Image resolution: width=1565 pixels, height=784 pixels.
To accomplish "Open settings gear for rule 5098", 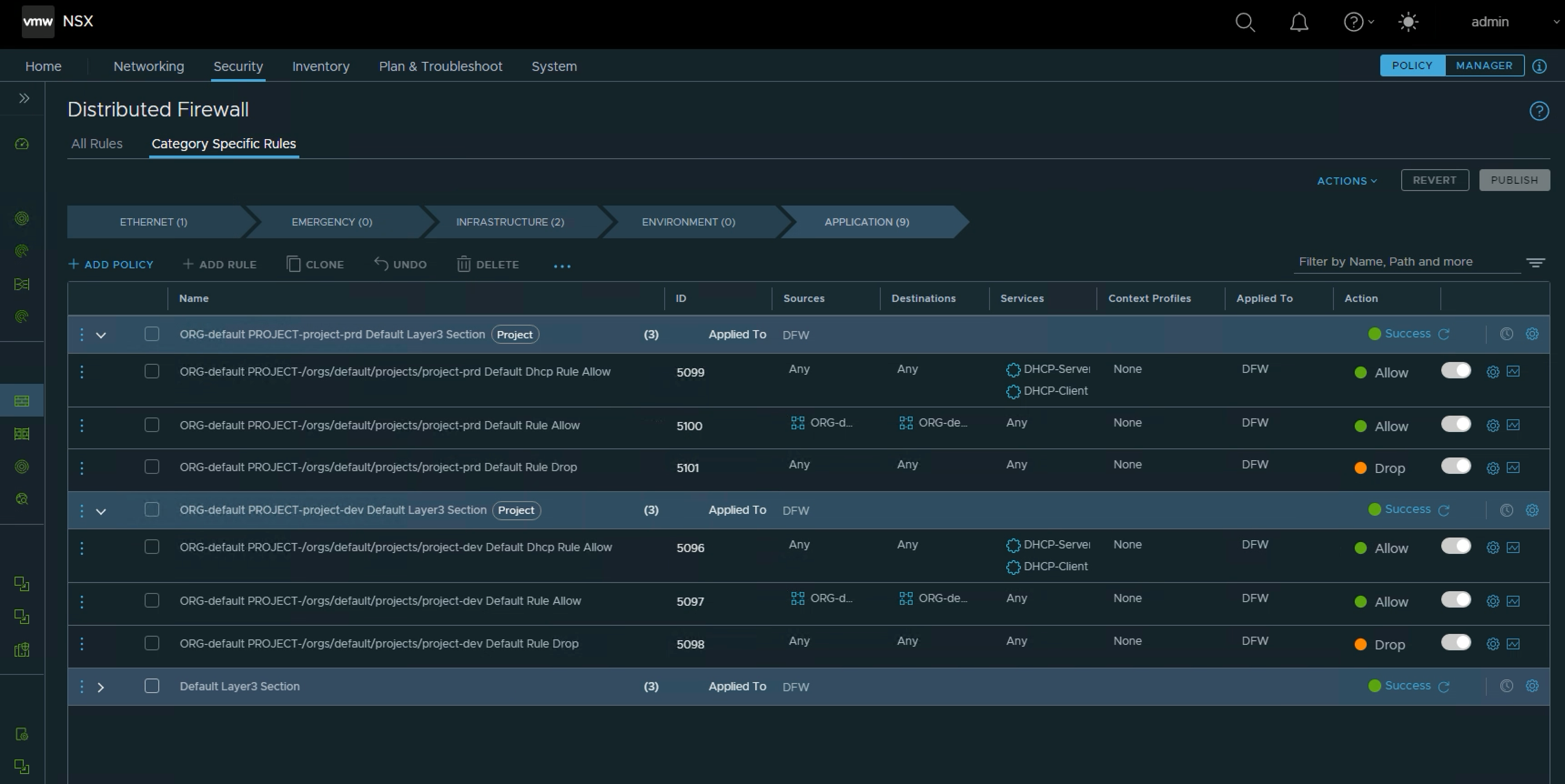I will click(x=1493, y=644).
